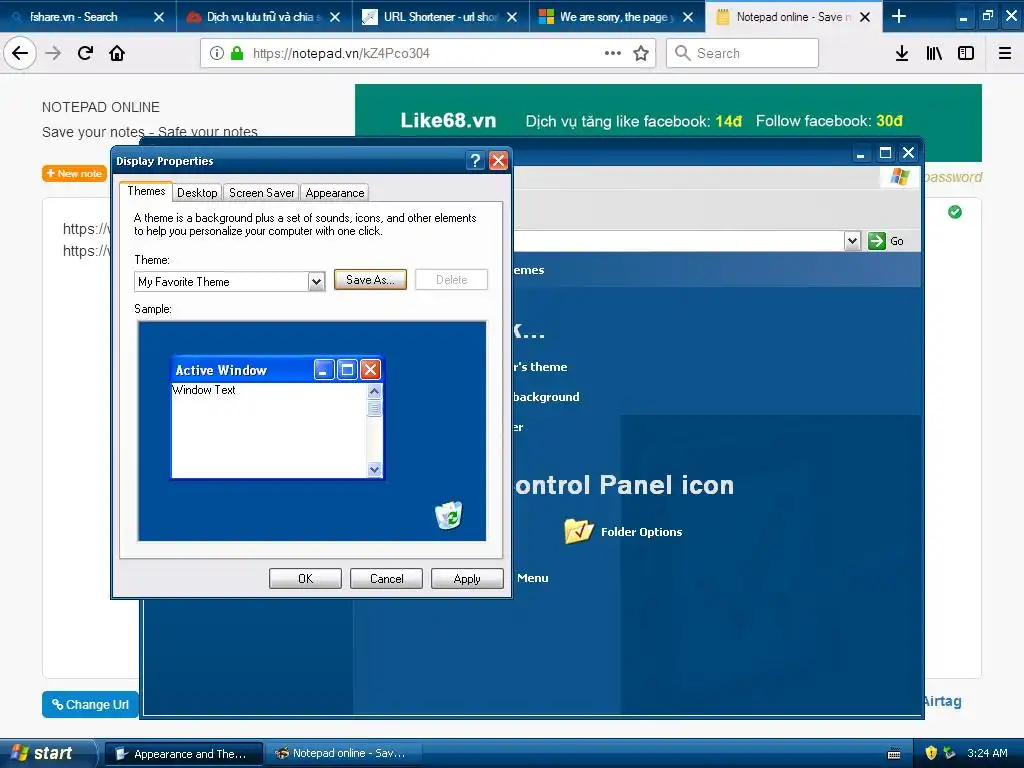
Task: Click the on-screen keyboard tray icon
Action: [894, 754]
